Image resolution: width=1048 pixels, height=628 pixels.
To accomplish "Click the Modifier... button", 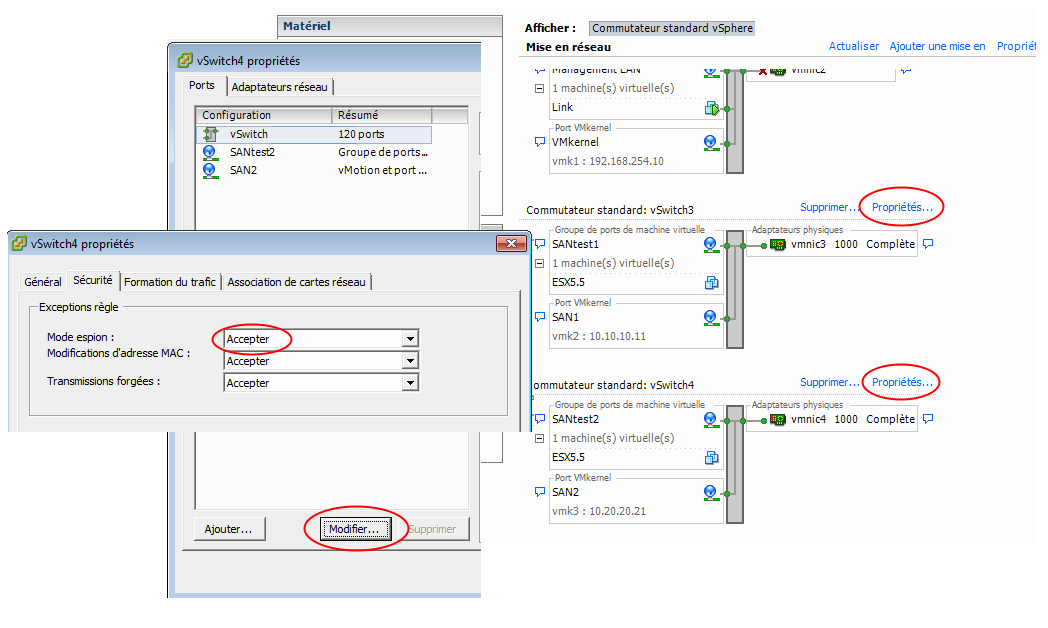I will [354, 529].
